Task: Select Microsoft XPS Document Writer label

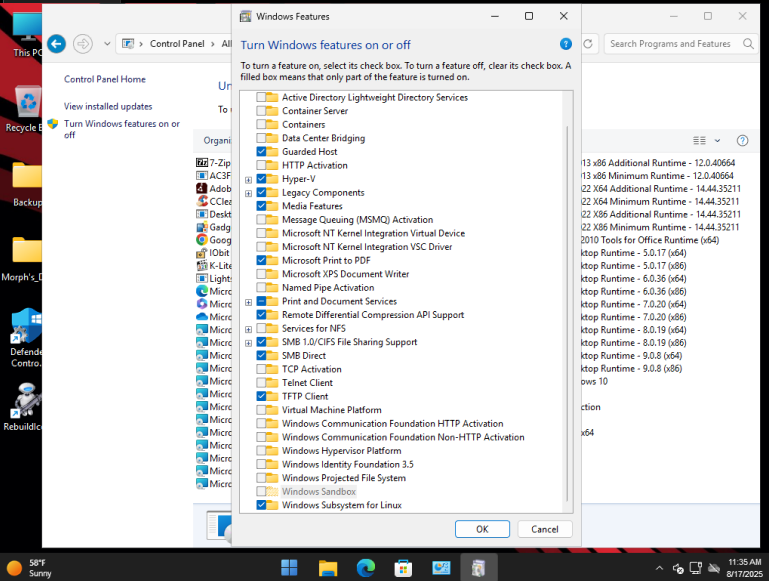Action: 345,274
